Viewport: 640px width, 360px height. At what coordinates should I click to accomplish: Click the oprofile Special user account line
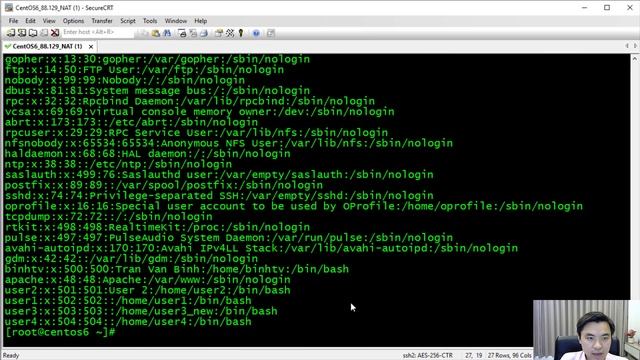pos(293,206)
